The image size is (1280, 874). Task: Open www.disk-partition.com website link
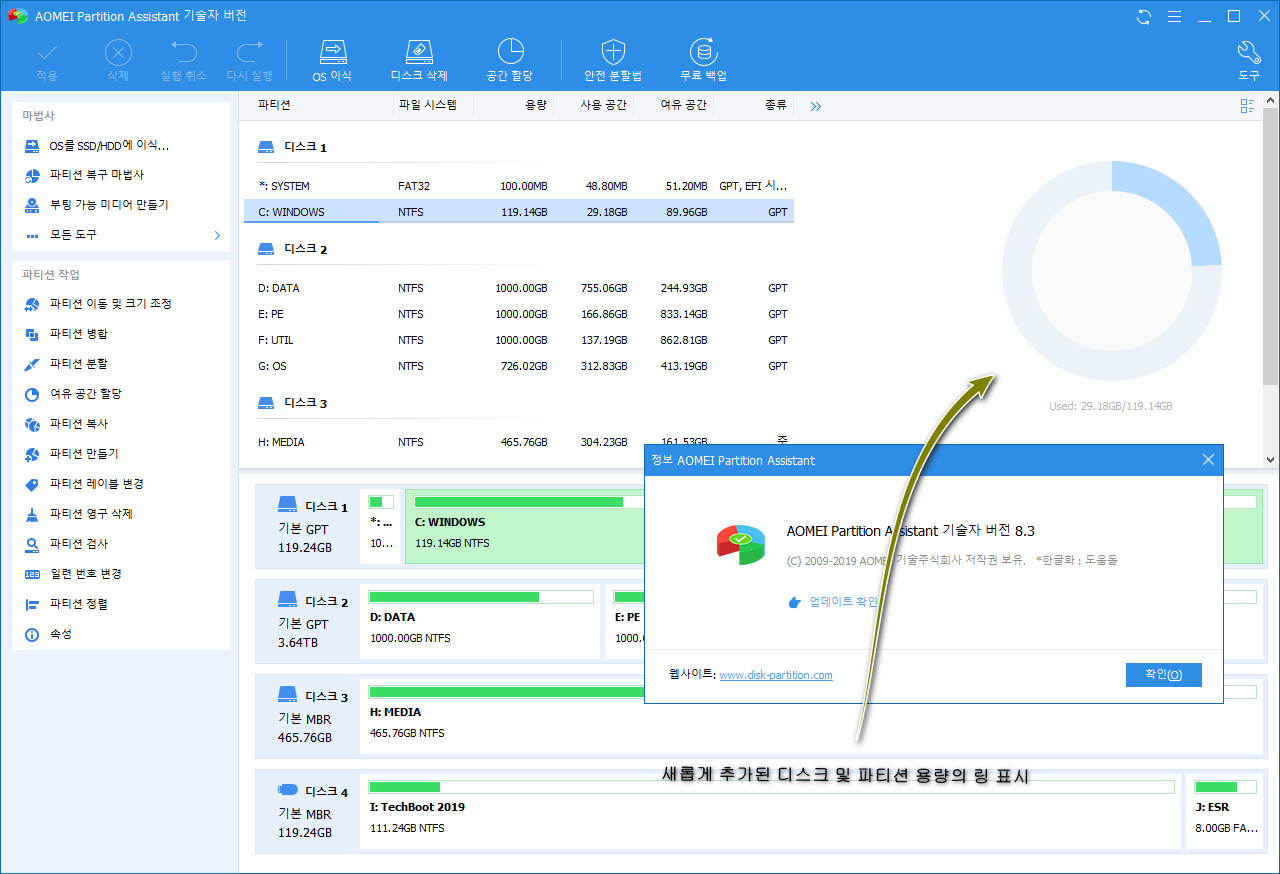click(x=776, y=675)
